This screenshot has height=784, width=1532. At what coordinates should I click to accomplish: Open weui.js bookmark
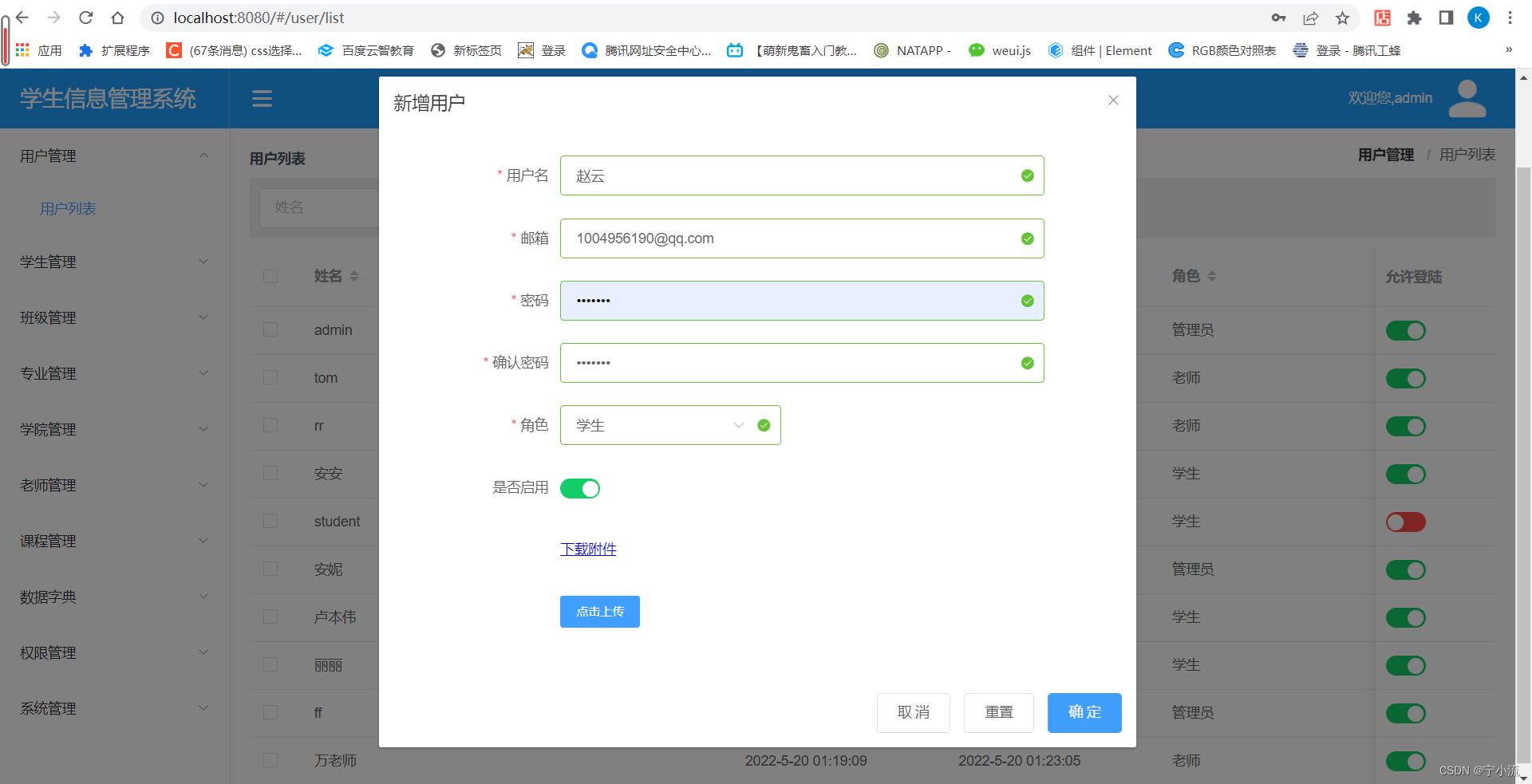(x=1000, y=50)
